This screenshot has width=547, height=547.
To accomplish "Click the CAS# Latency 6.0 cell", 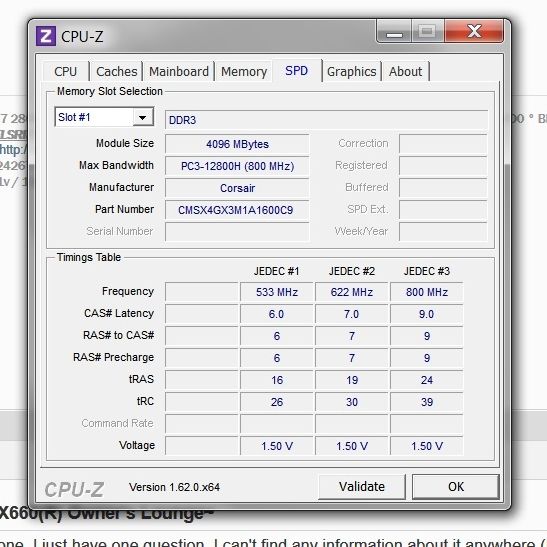I will tap(277, 314).
